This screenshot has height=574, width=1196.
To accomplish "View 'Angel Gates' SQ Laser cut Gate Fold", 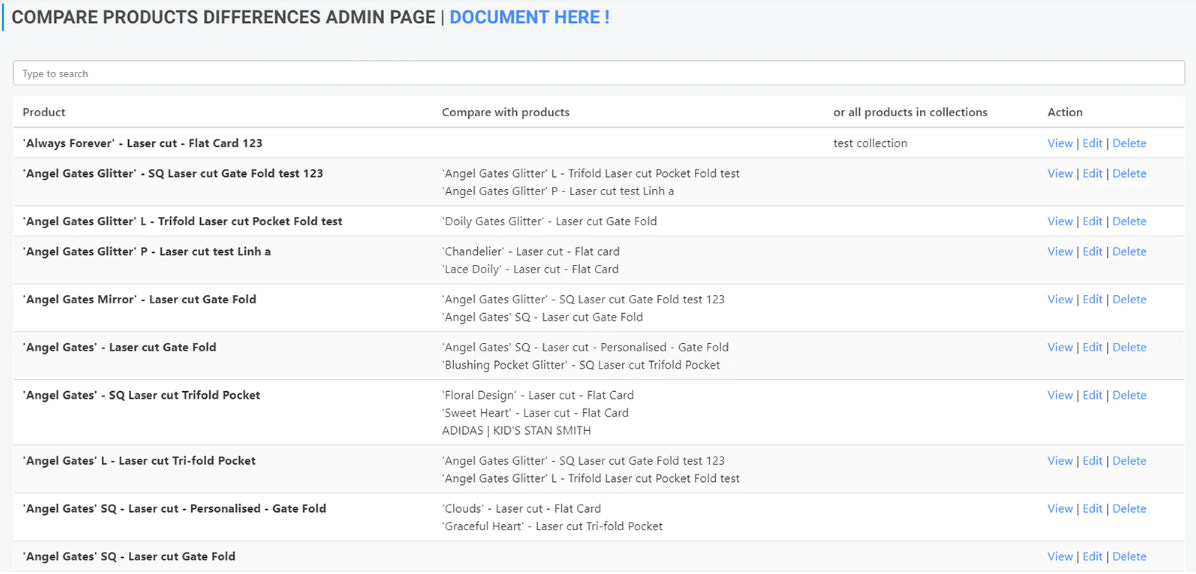I will tap(1059, 557).
